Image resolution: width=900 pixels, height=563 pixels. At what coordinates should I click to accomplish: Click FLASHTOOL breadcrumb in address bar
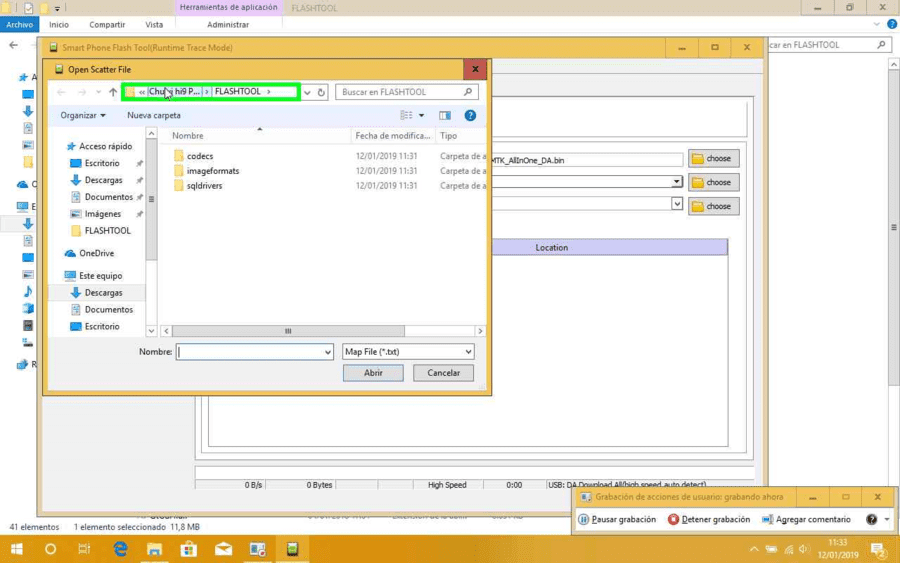238,92
